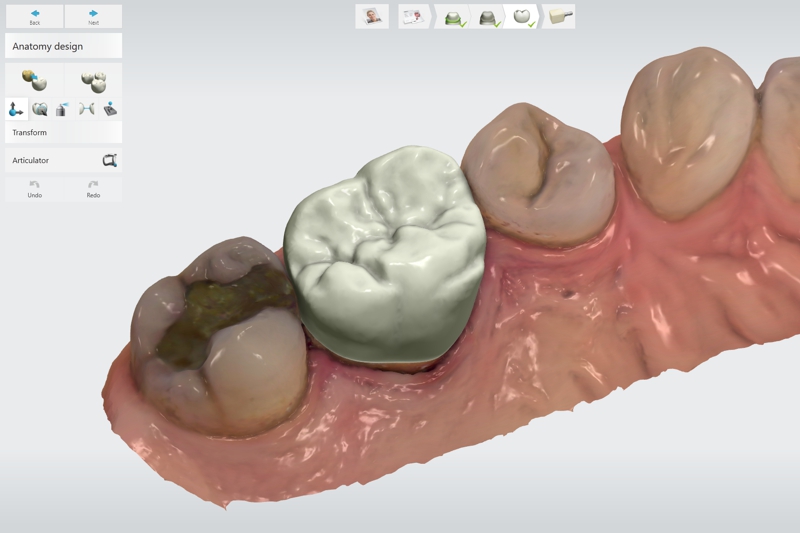Select the tooth surface selection tool
The image size is (800, 533).
(40, 109)
